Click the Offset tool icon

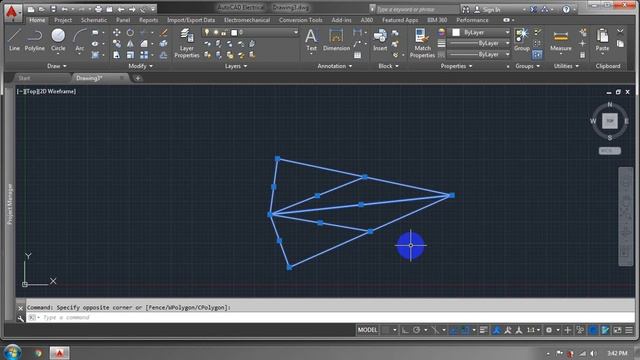click(164, 55)
